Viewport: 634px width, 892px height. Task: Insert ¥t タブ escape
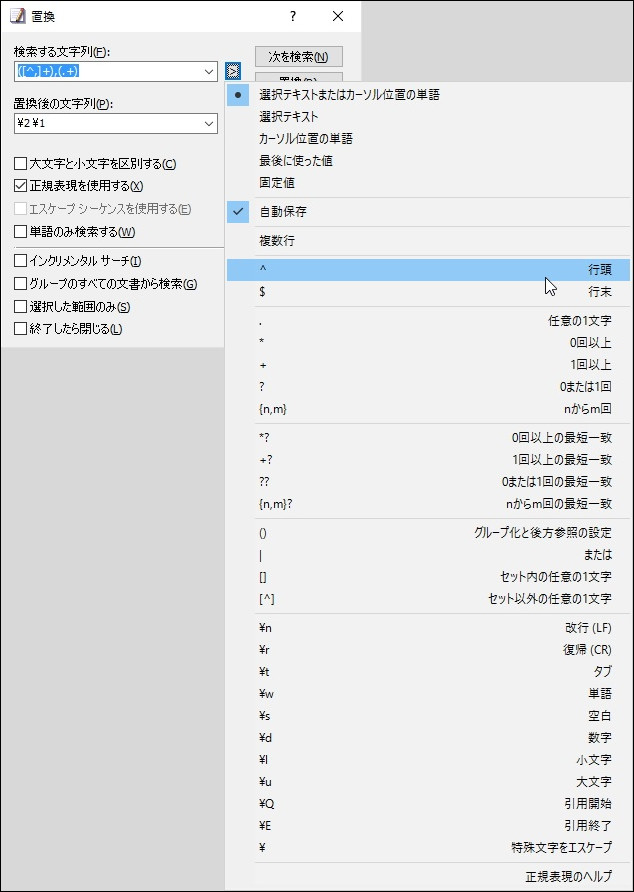[x=429, y=672]
